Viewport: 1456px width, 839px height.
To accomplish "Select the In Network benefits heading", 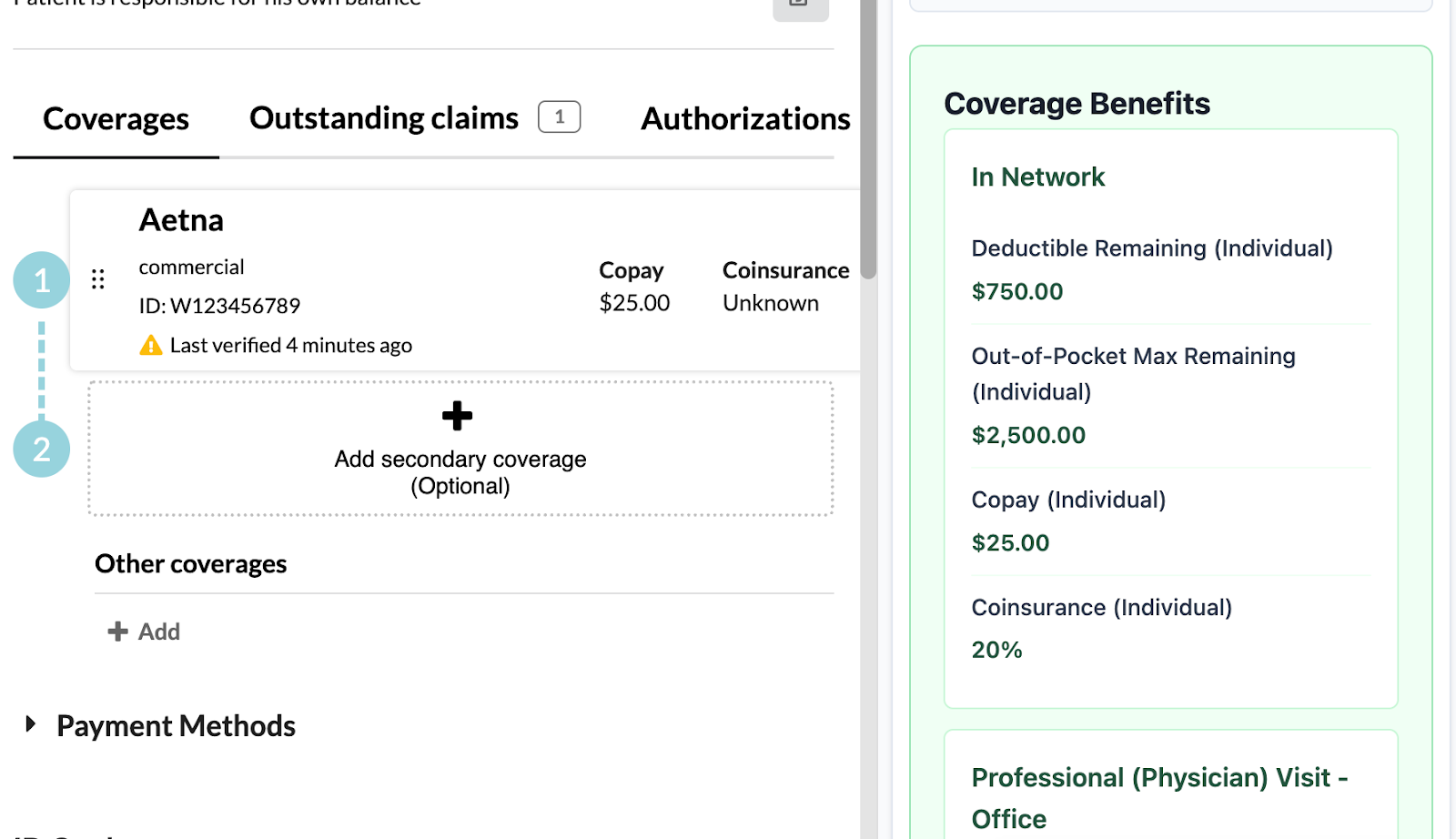I will click(1037, 177).
